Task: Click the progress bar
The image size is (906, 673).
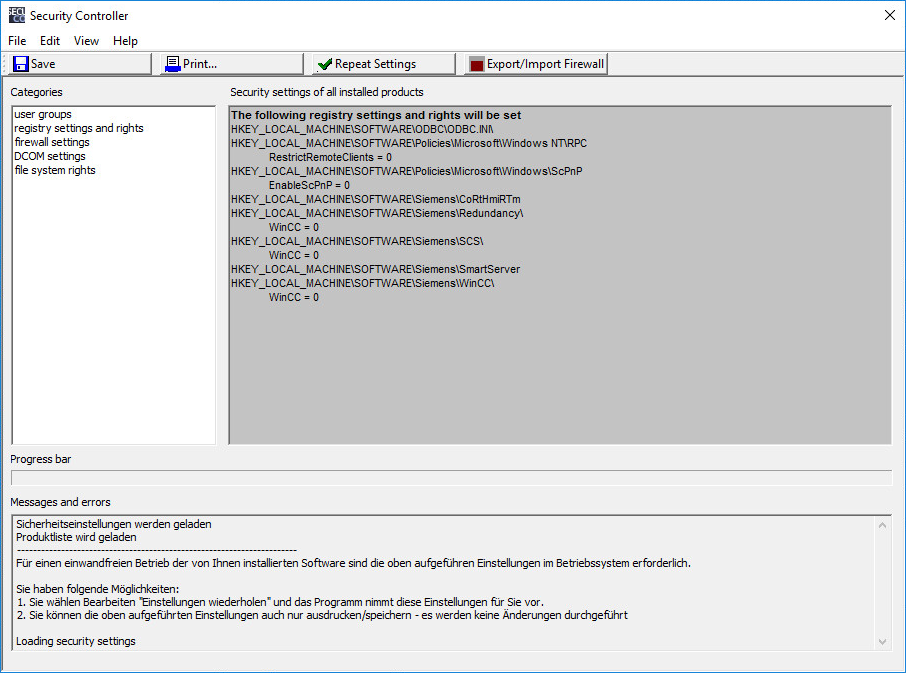Action: pyautogui.click(x=452, y=478)
